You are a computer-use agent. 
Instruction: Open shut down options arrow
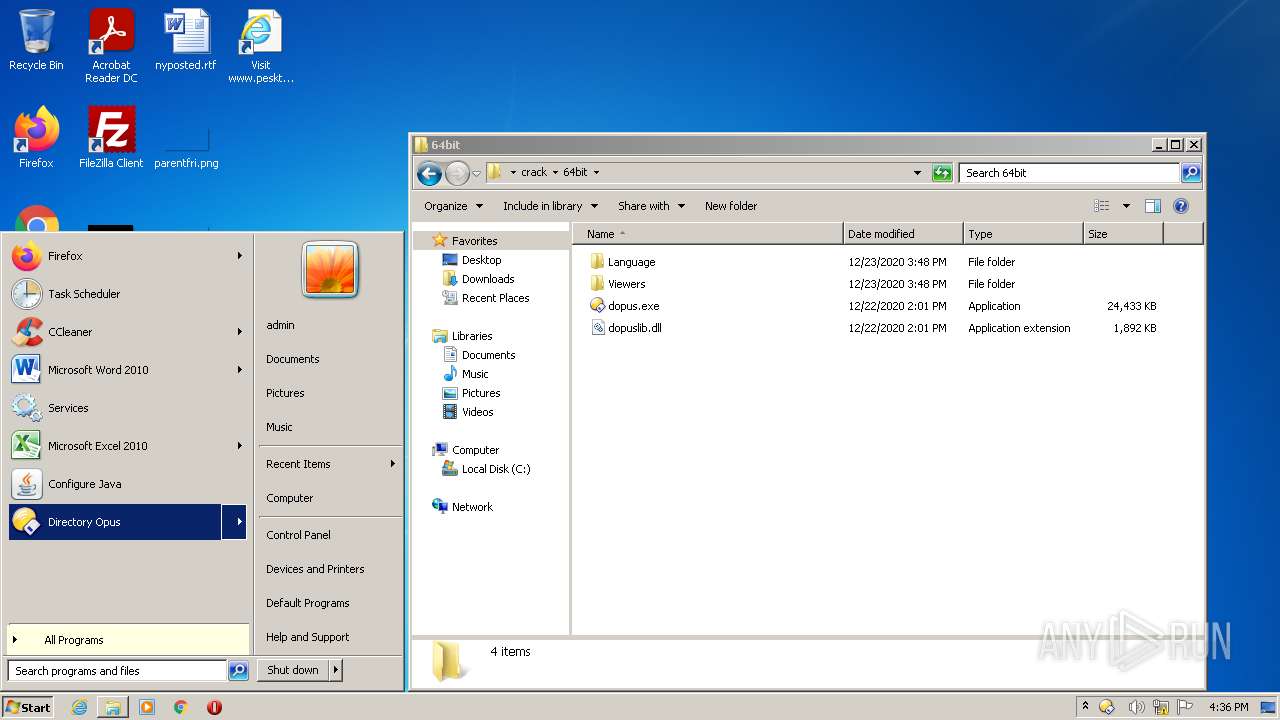click(x=336, y=670)
